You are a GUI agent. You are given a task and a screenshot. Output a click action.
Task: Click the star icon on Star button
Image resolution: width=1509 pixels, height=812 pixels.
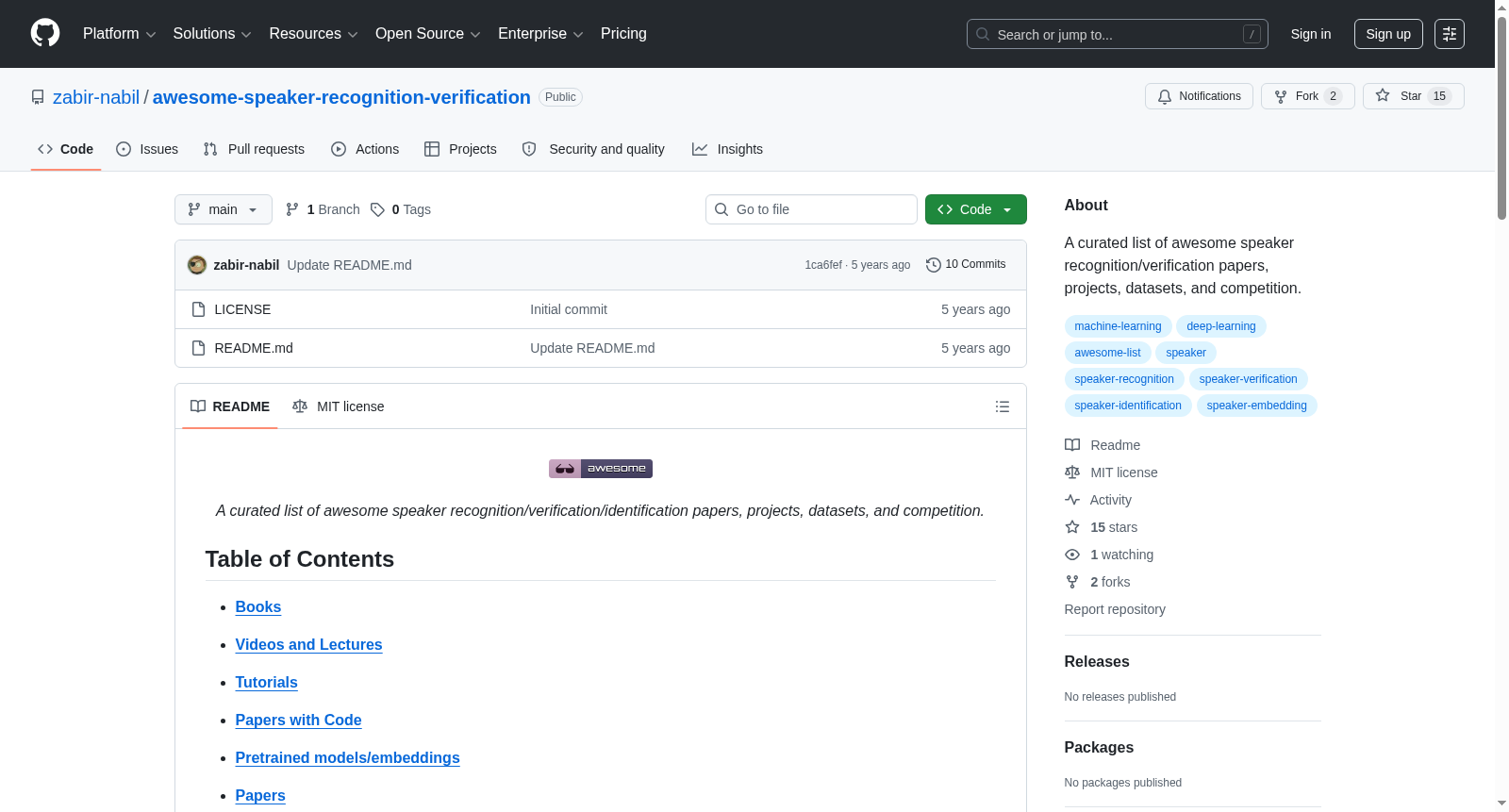point(1383,95)
